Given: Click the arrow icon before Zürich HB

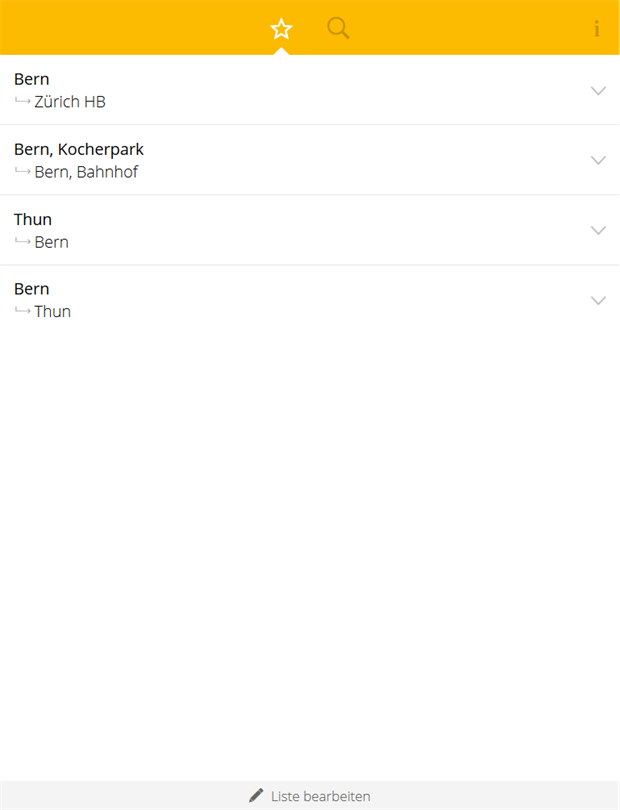Looking at the screenshot, I should pos(23,101).
